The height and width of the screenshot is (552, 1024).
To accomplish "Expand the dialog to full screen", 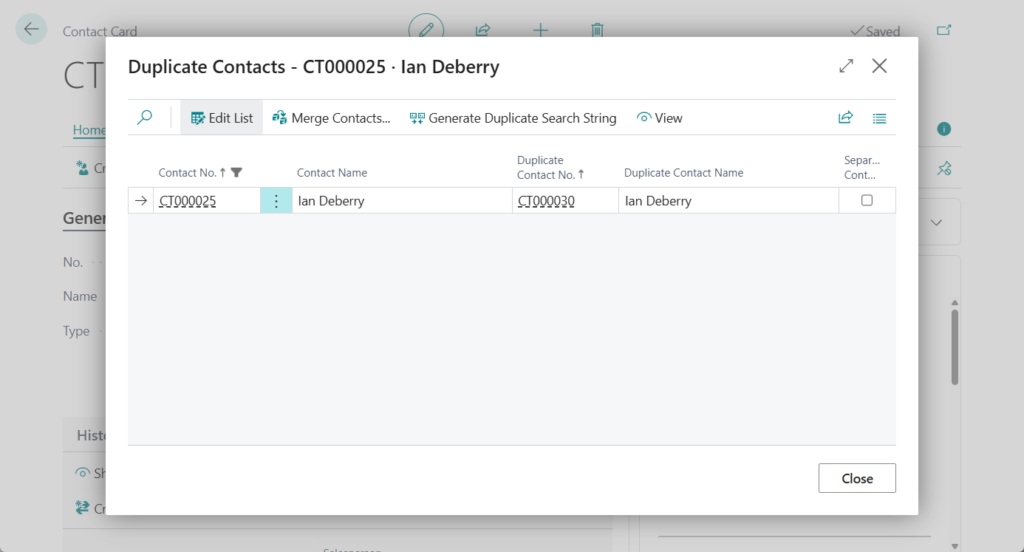I will [x=846, y=66].
